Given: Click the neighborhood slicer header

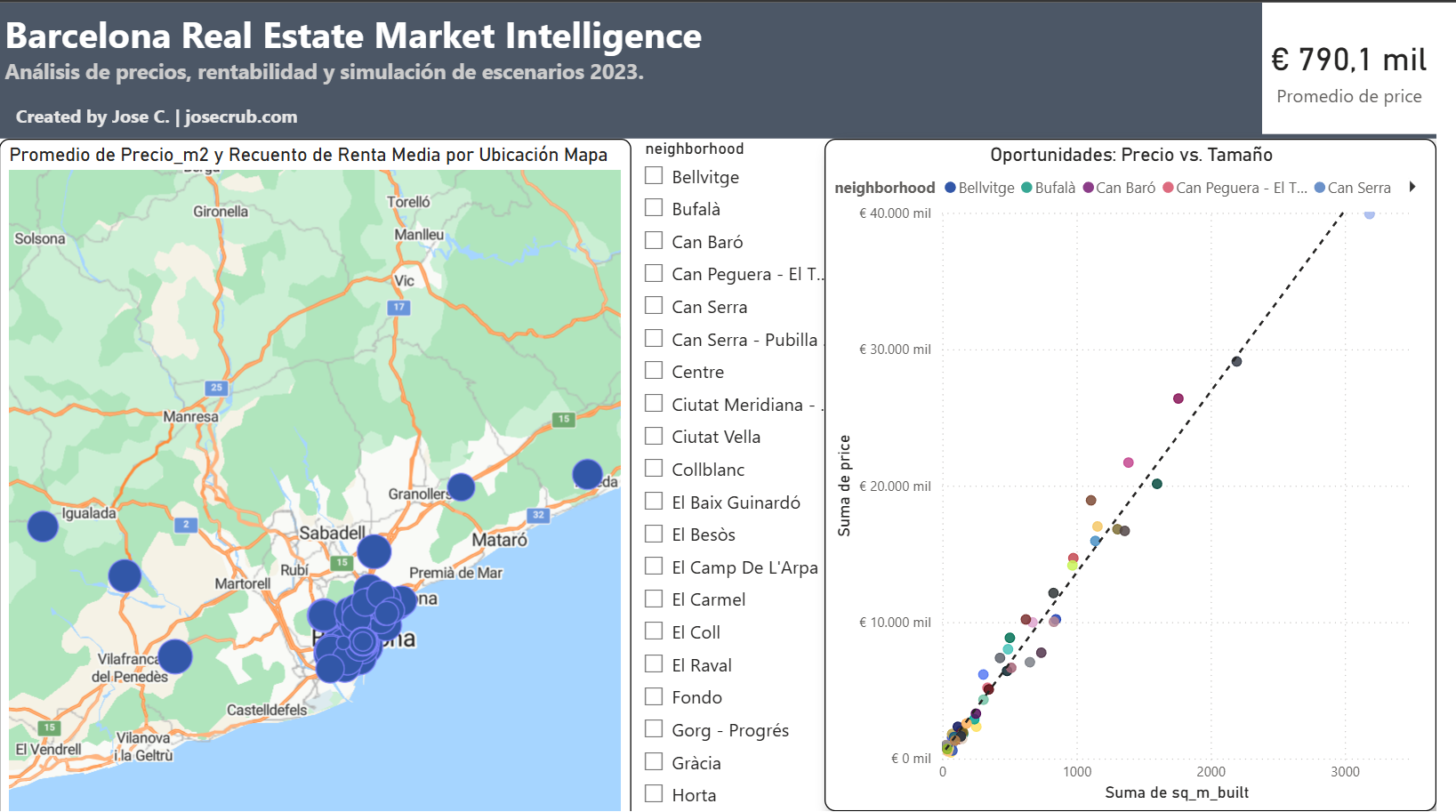Looking at the screenshot, I should coord(694,149).
